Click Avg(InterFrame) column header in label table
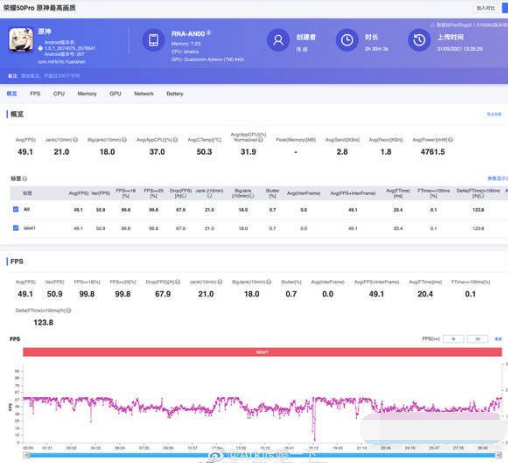The height and width of the screenshot is (463, 508). coord(304,193)
